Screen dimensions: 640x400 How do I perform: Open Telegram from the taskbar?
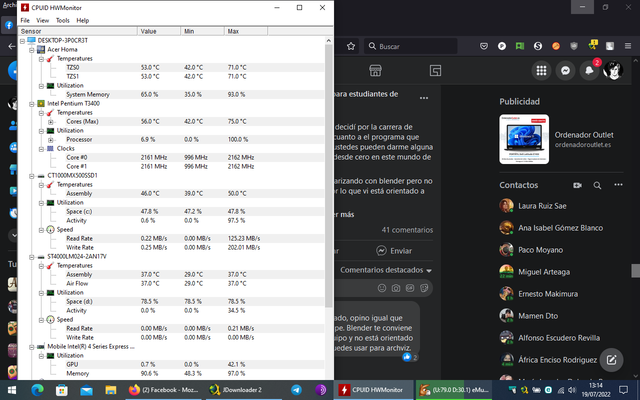tap(297, 390)
